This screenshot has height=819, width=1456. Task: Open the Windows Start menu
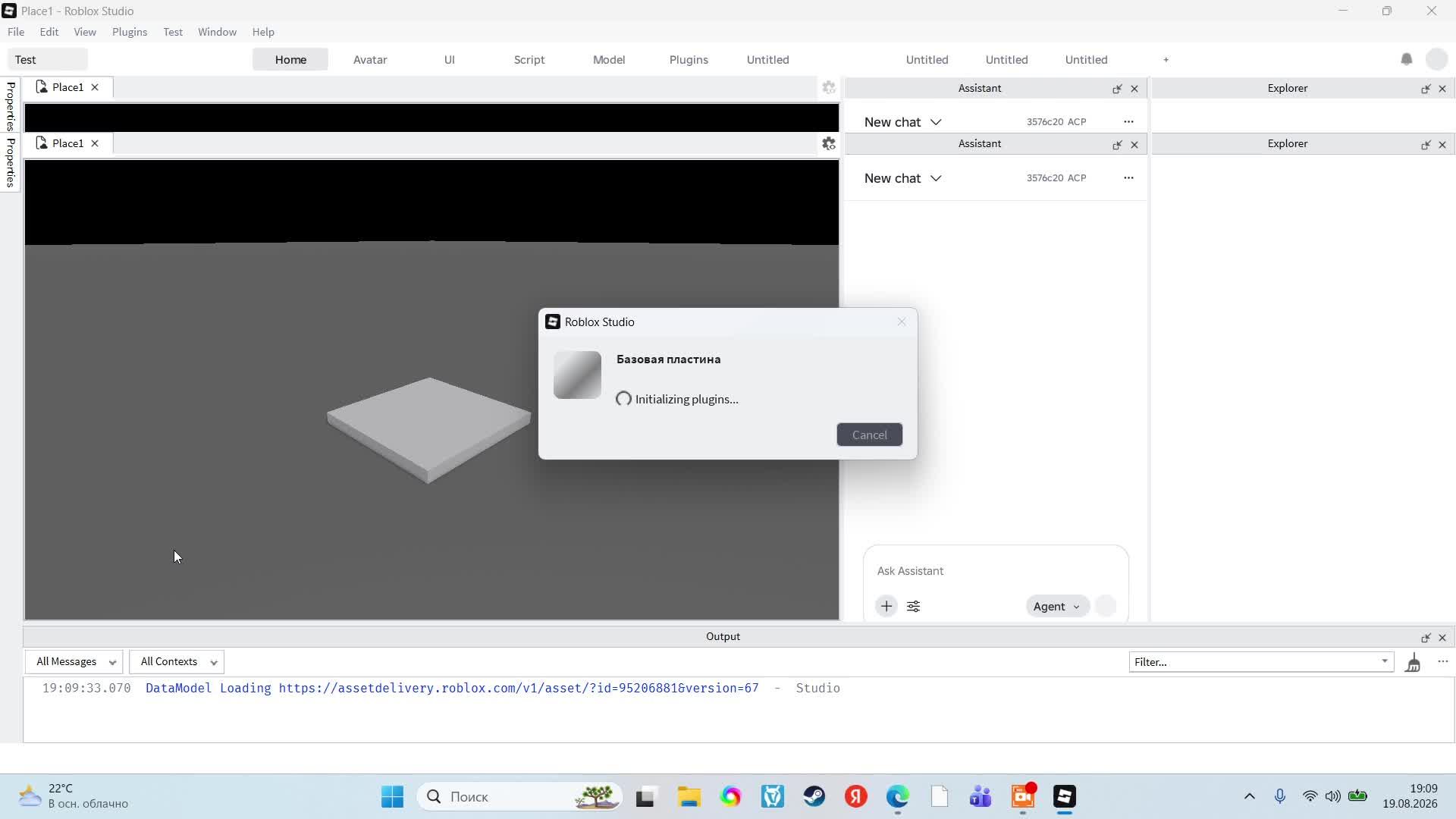pos(392,797)
